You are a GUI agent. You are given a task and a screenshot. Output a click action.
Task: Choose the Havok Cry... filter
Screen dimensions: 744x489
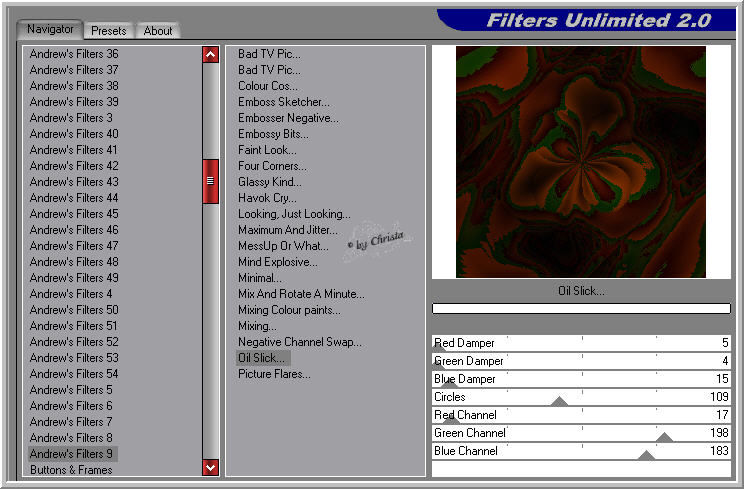point(267,198)
